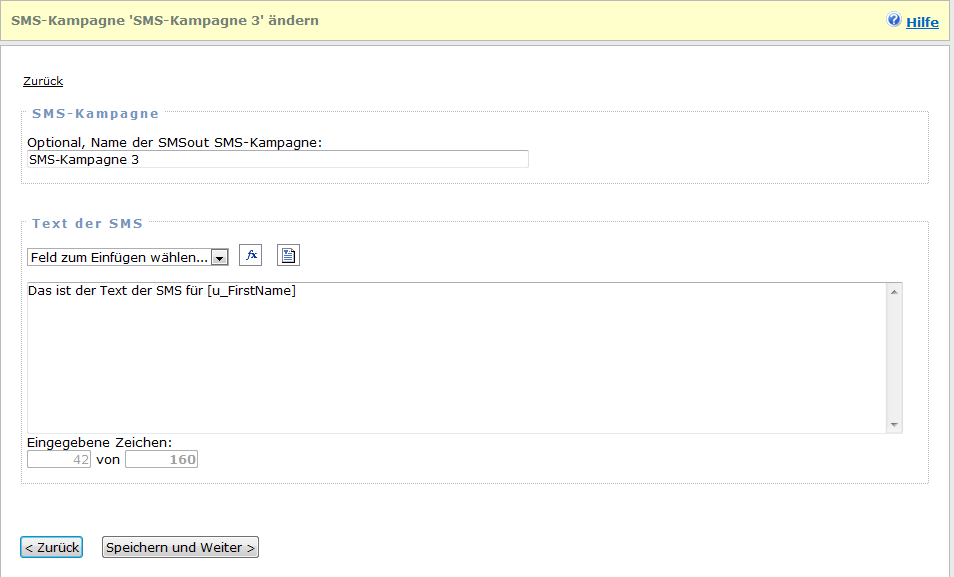
Task: Click the 'Optional, Name der SMSout SMS-Kampagne' label
Action: (x=174, y=143)
